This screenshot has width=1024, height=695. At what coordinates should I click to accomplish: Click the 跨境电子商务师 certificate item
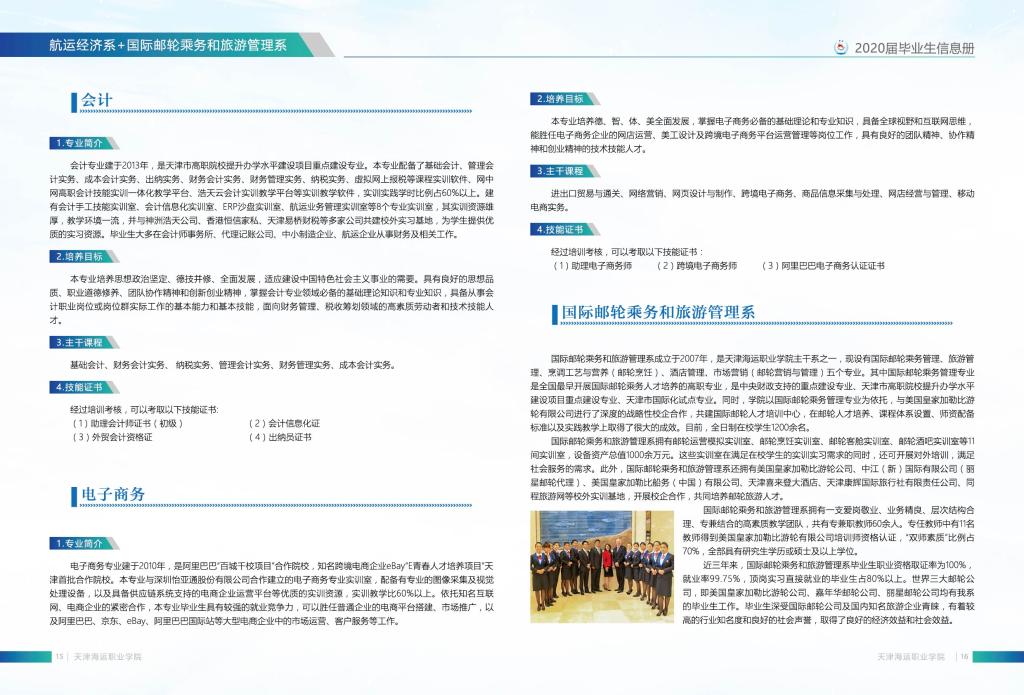point(696,266)
